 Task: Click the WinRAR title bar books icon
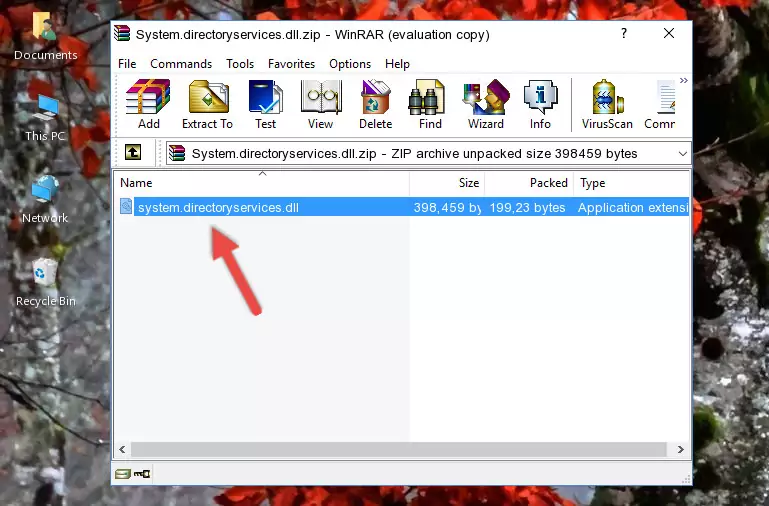(x=122, y=34)
